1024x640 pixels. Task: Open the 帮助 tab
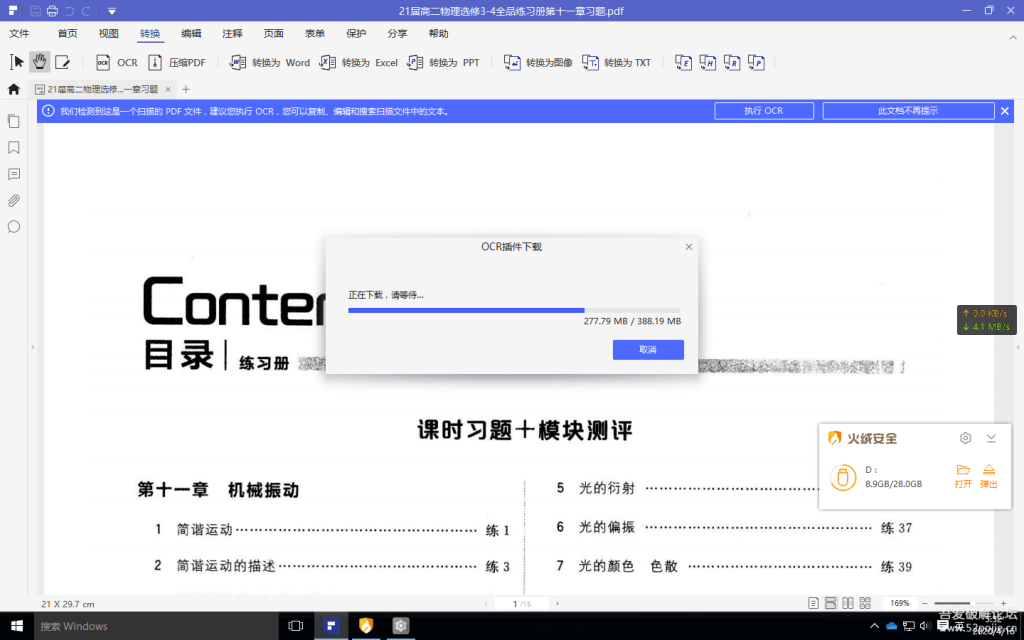coord(438,33)
